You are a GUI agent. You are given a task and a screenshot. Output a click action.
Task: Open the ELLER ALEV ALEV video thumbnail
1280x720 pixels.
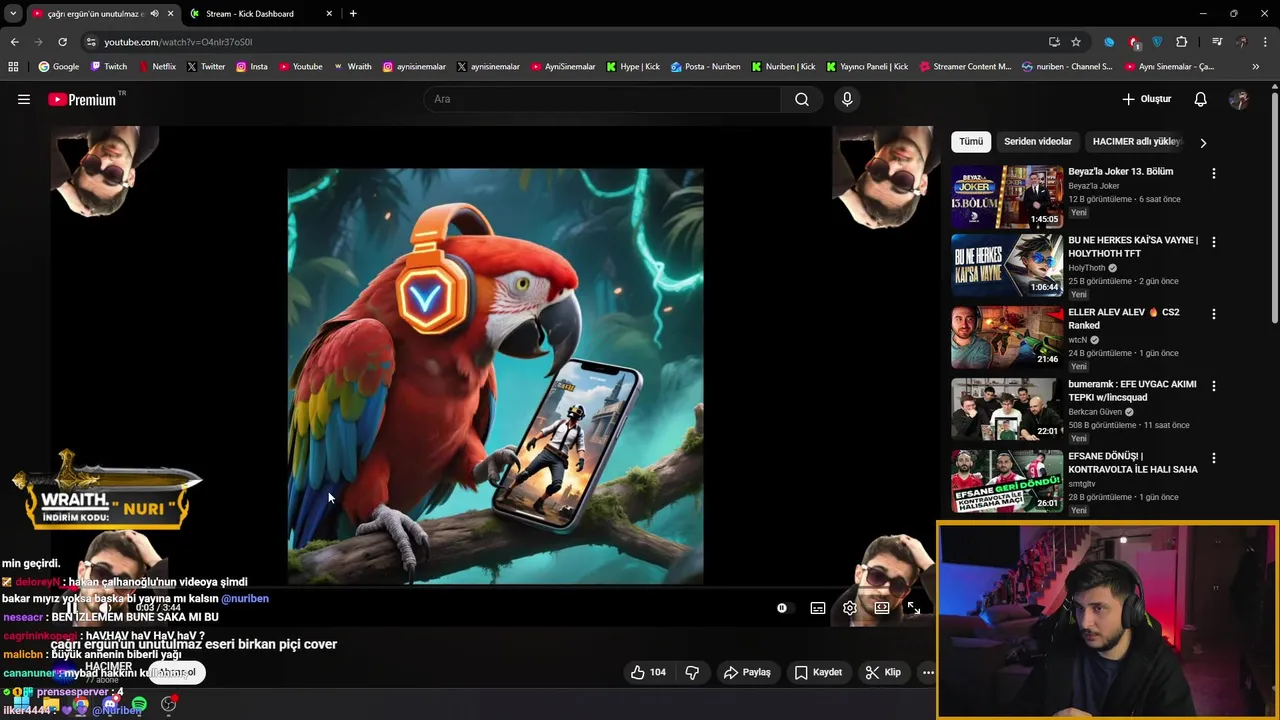point(1007,337)
